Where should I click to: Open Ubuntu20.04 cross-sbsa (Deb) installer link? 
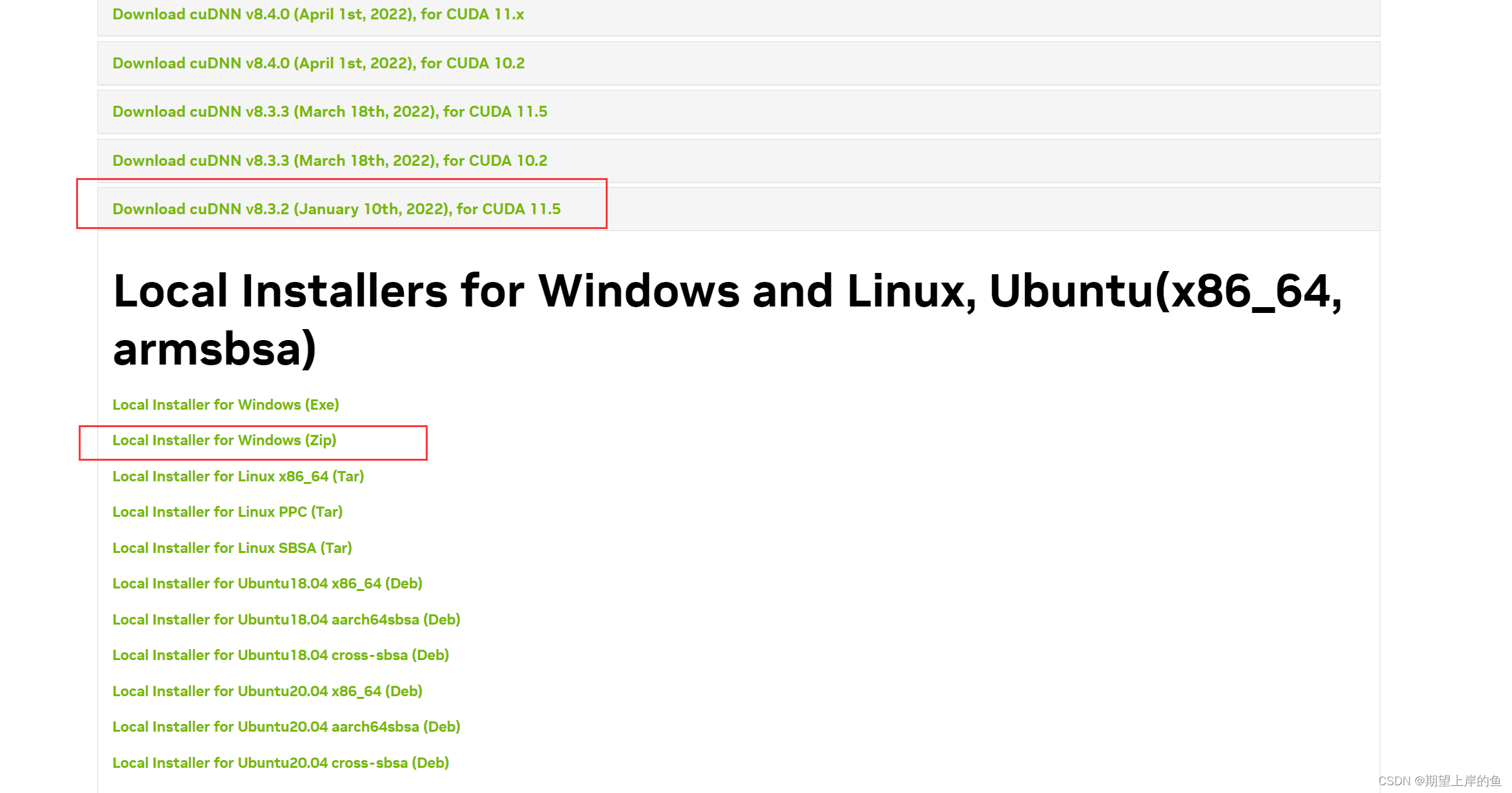[x=281, y=763]
